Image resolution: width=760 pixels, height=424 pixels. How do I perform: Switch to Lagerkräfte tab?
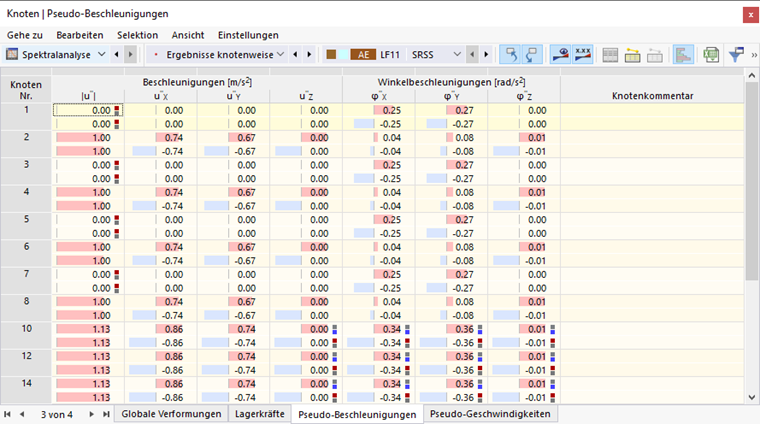(x=260, y=414)
